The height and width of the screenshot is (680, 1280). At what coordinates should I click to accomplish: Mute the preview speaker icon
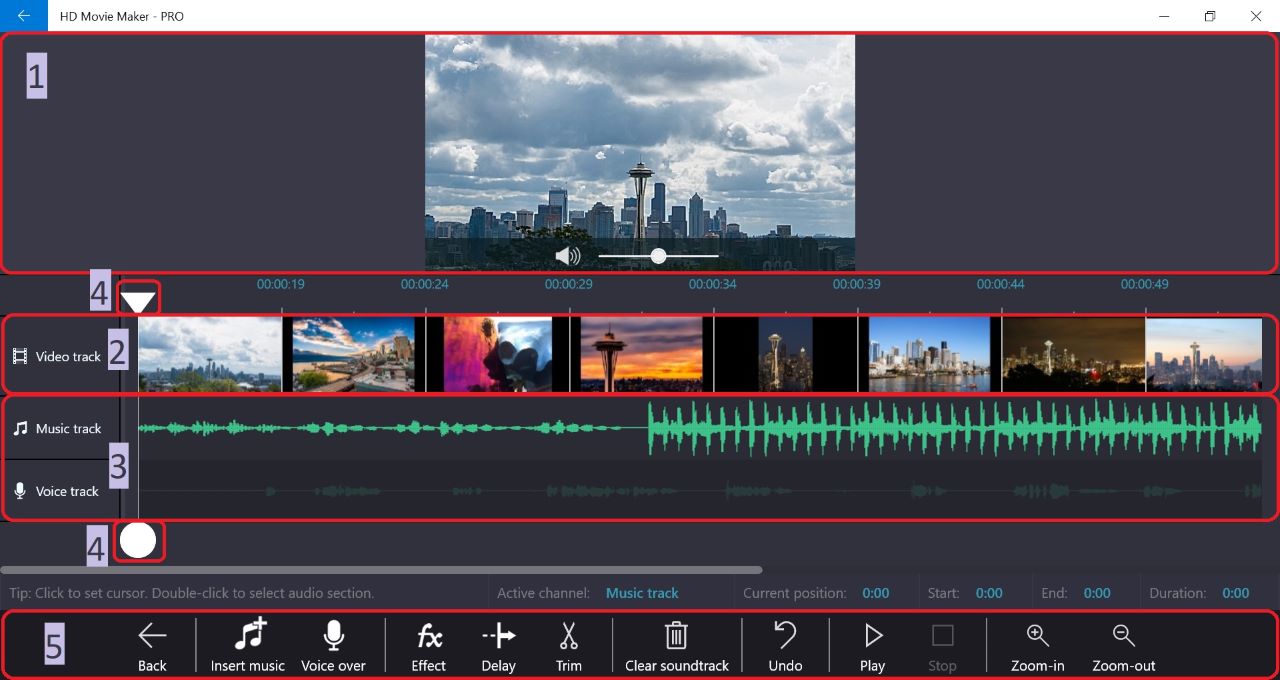point(567,256)
